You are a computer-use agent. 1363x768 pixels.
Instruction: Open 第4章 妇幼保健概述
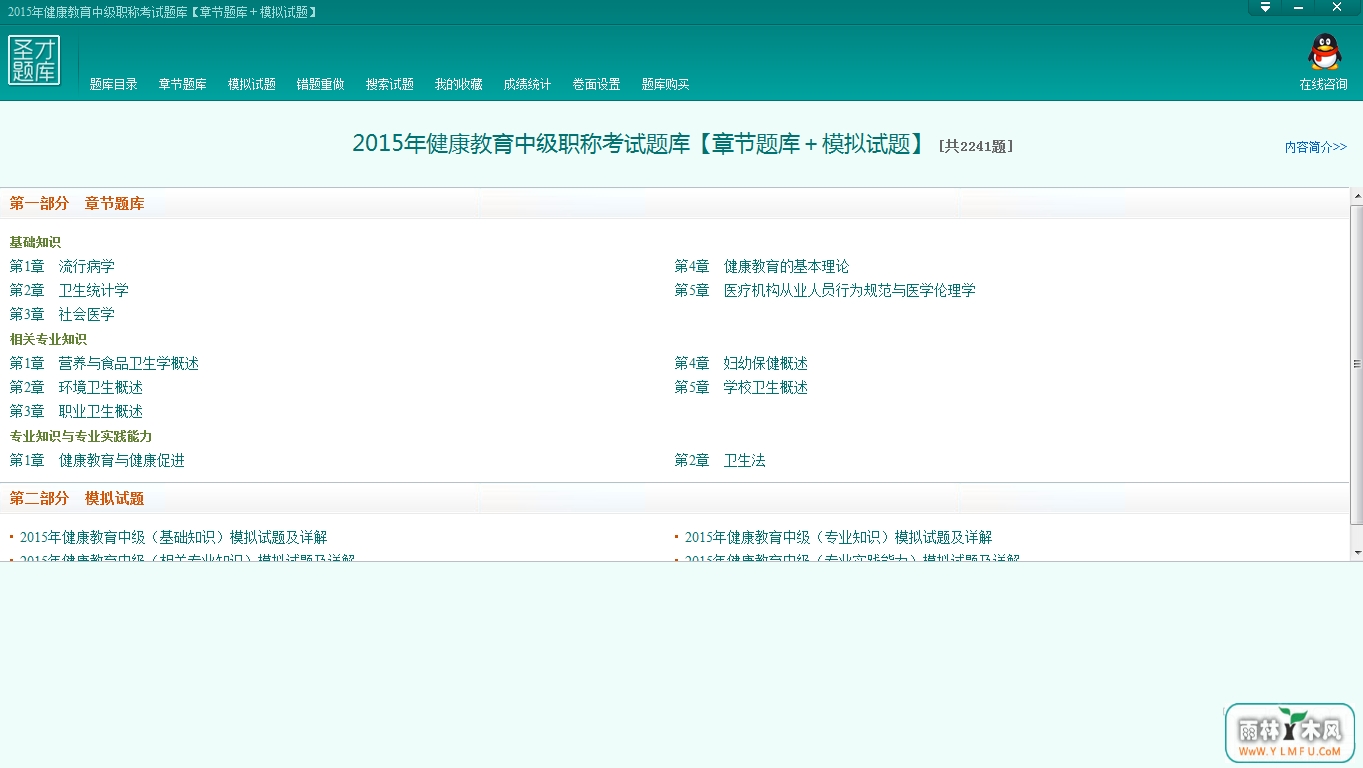click(741, 363)
